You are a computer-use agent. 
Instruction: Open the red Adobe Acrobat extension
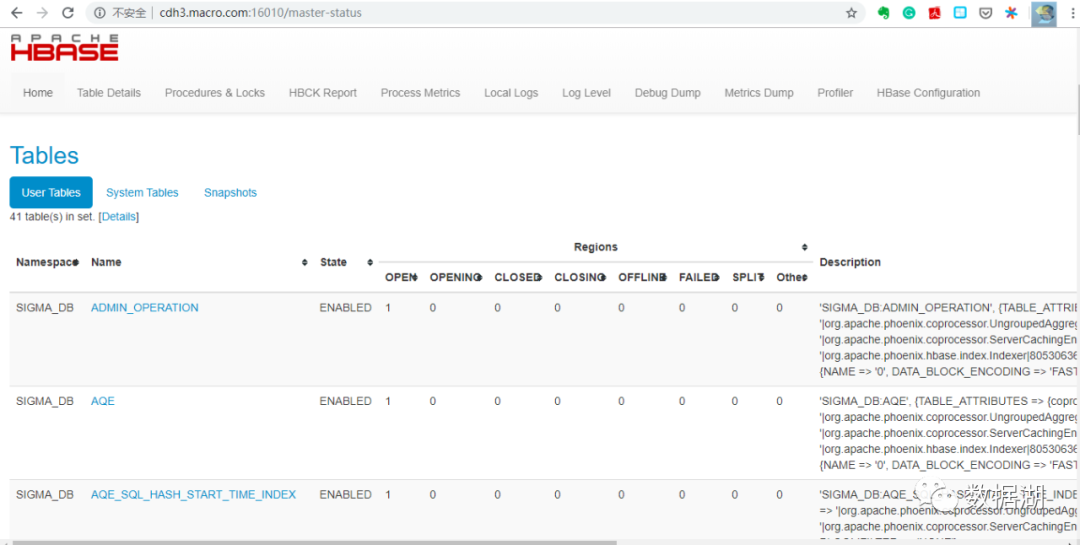[935, 12]
